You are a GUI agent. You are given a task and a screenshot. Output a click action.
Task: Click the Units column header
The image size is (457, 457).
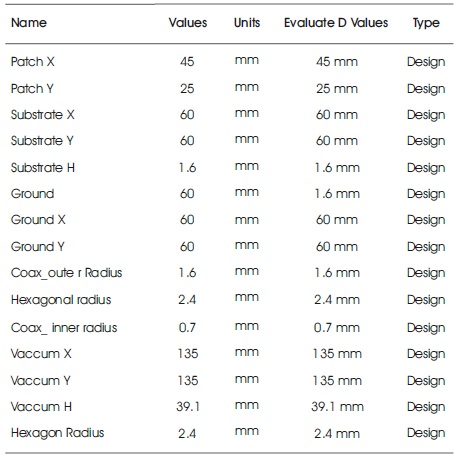pos(247,23)
